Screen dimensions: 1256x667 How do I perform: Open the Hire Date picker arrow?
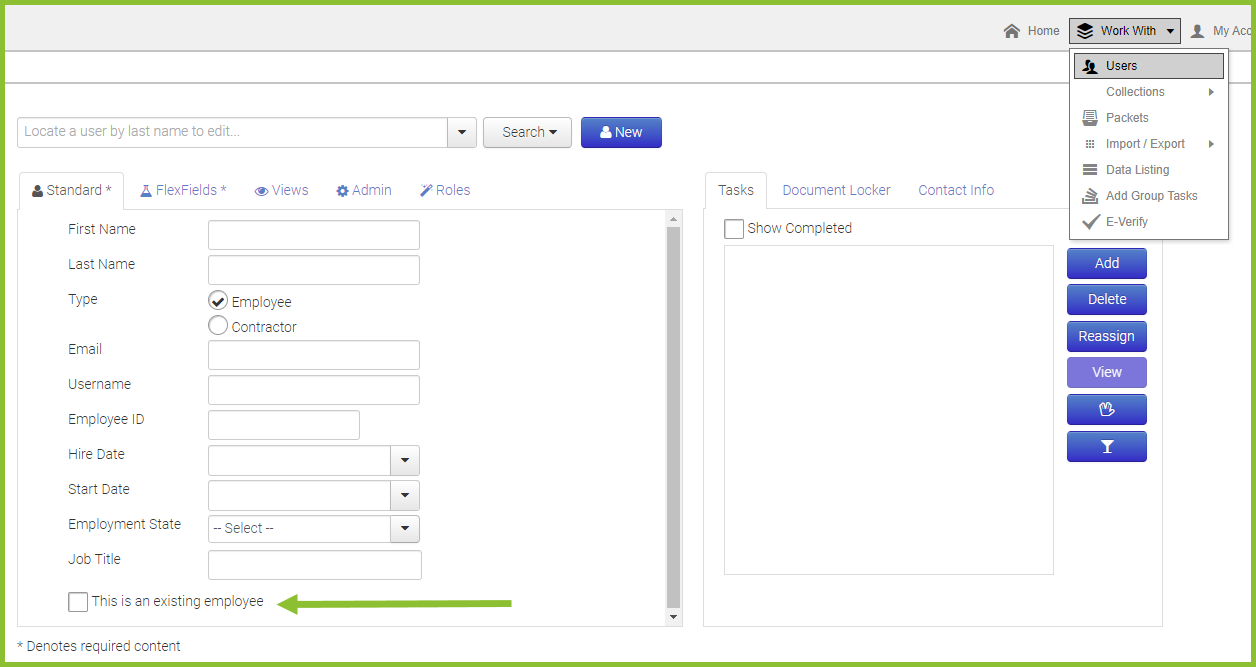[x=404, y=460]
